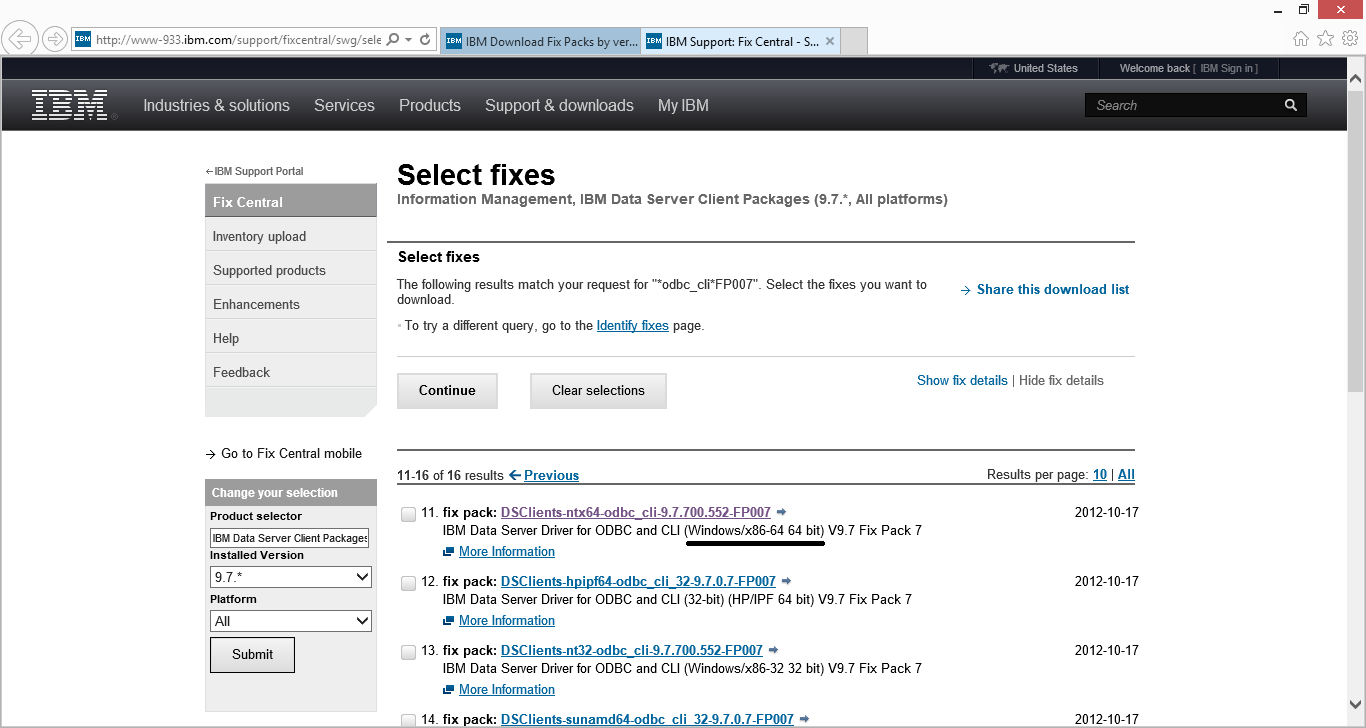The height and width of the screenshot is (728, 1366).
Task: Click the refresh icon in address bar
Action: [425, 39]
